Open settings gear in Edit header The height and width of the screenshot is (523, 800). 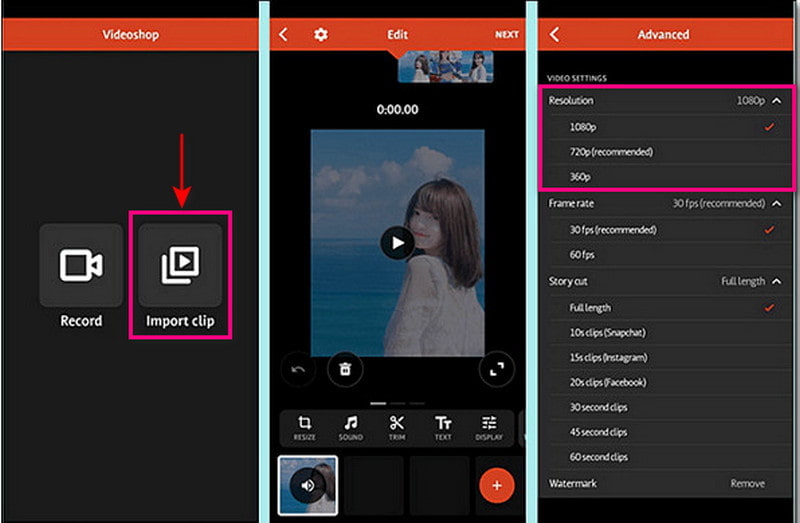pyautogui.click(x=321, y=35)
